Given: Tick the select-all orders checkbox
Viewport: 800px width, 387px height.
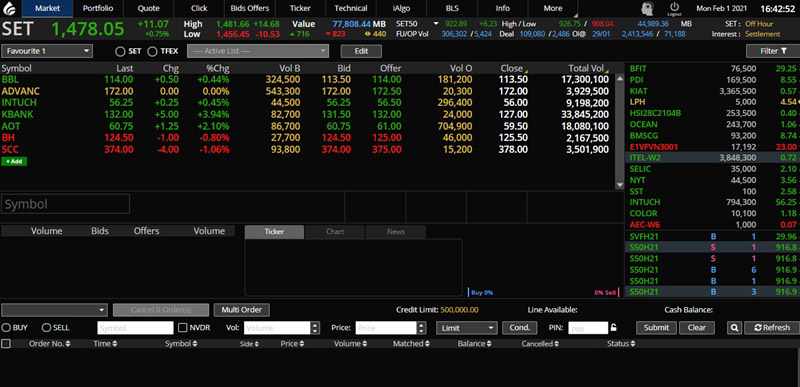Looking at the screenshot, I should tap(6, 344).
